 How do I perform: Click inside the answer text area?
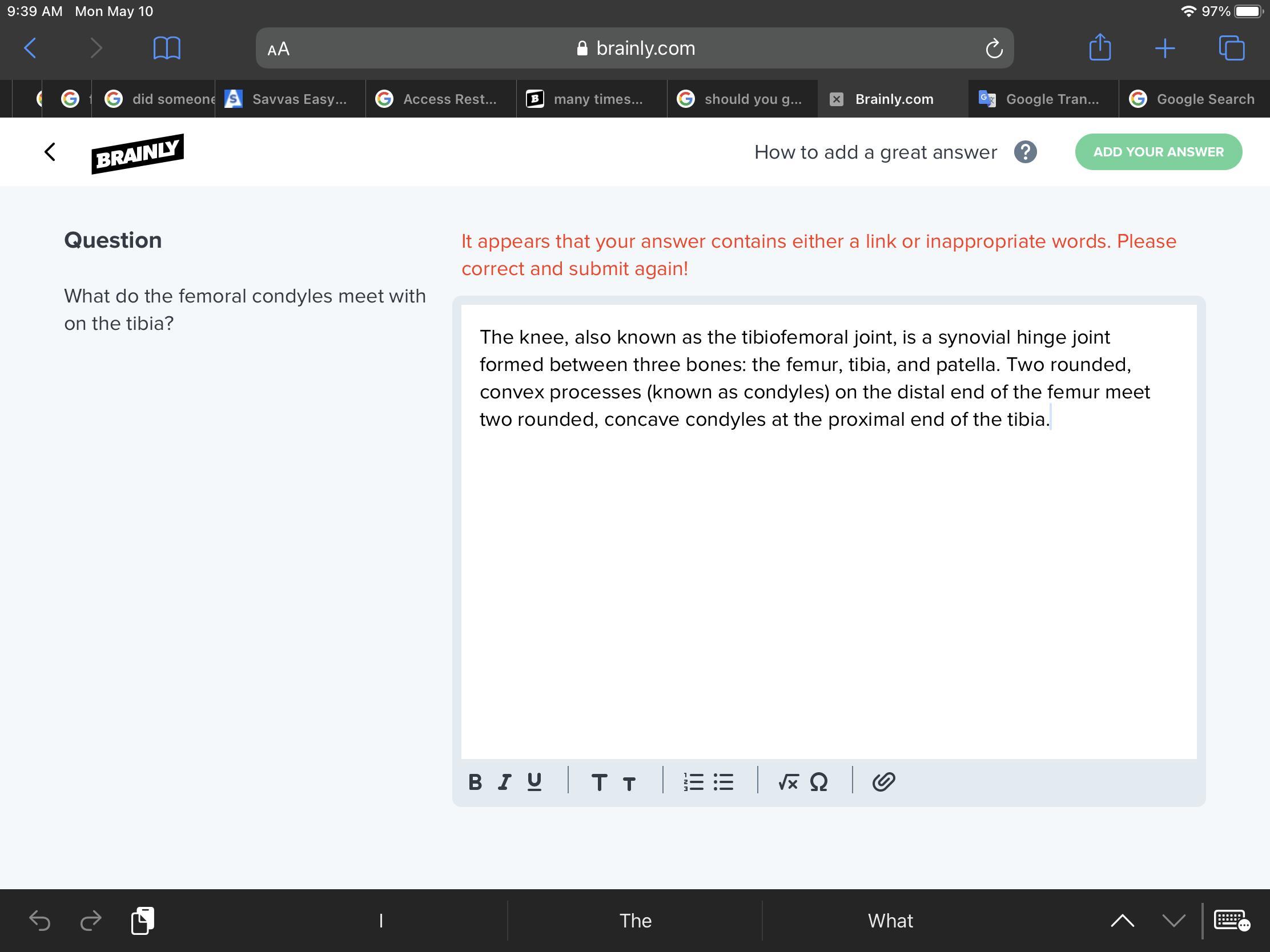(829, 574)
